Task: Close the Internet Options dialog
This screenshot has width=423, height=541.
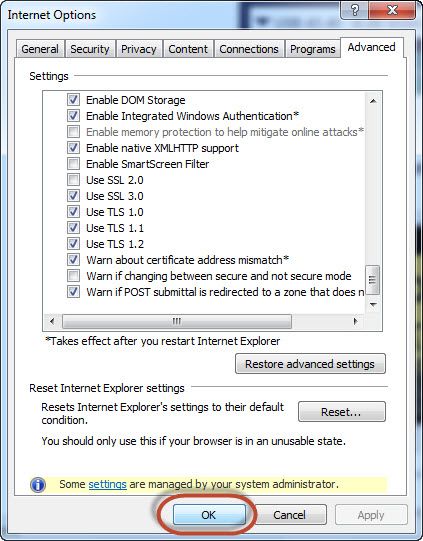Action: pos(392,10)
